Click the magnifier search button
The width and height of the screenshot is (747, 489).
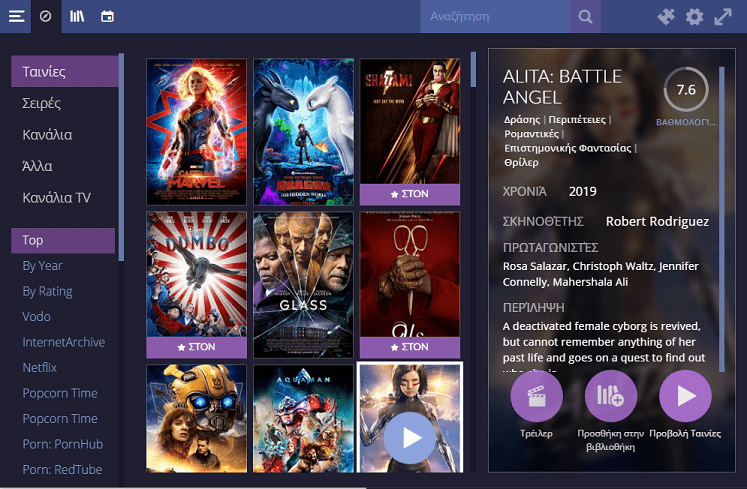(585, 17)
